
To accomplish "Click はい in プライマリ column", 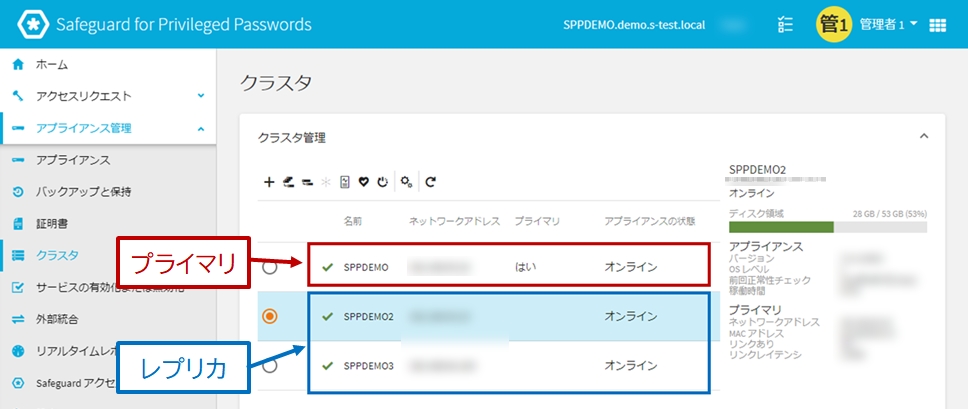I will [x=525, y=267].
